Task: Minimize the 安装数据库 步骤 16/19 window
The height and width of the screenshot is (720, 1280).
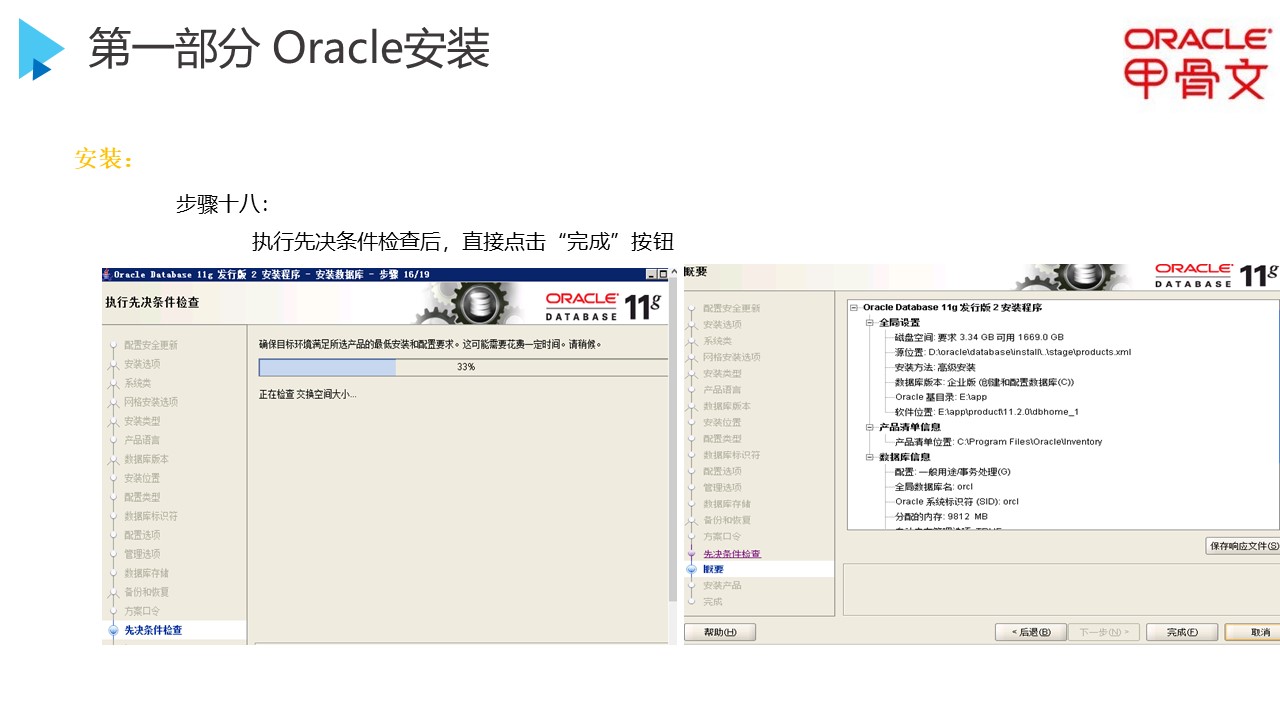Action: (x=651, y=274)
